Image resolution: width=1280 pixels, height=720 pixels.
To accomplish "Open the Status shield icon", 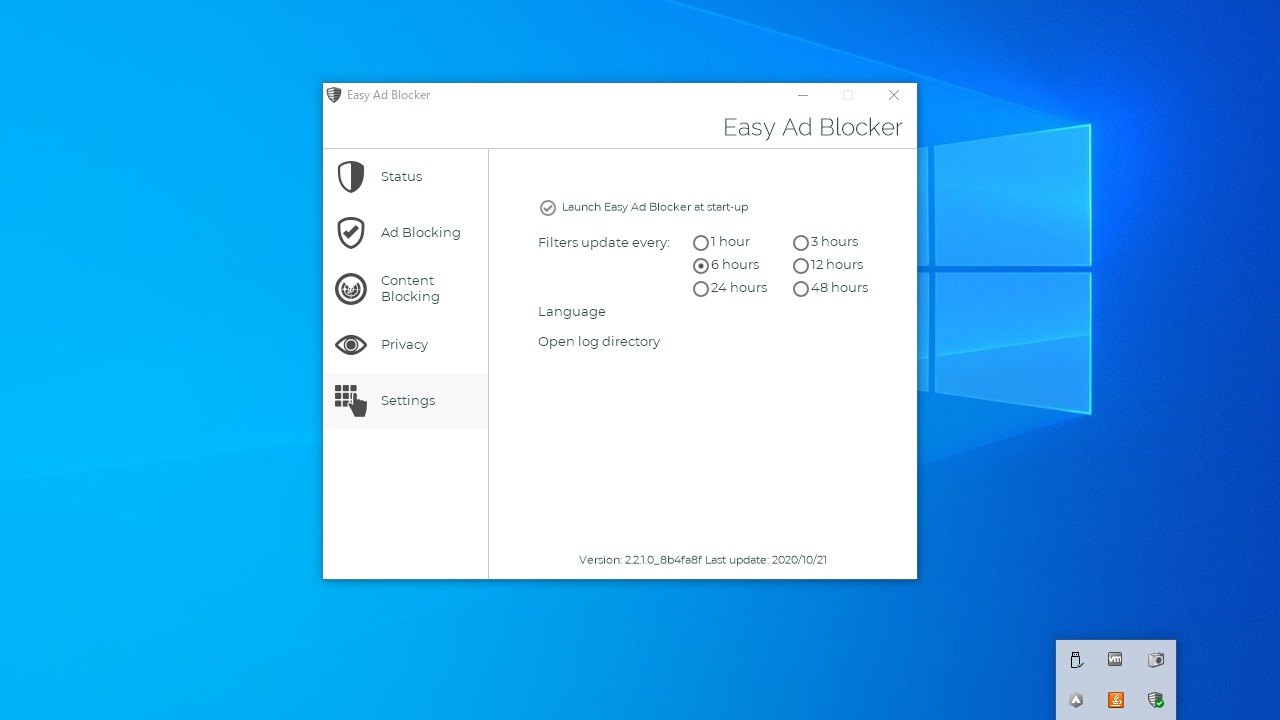I will pos(351,177).
